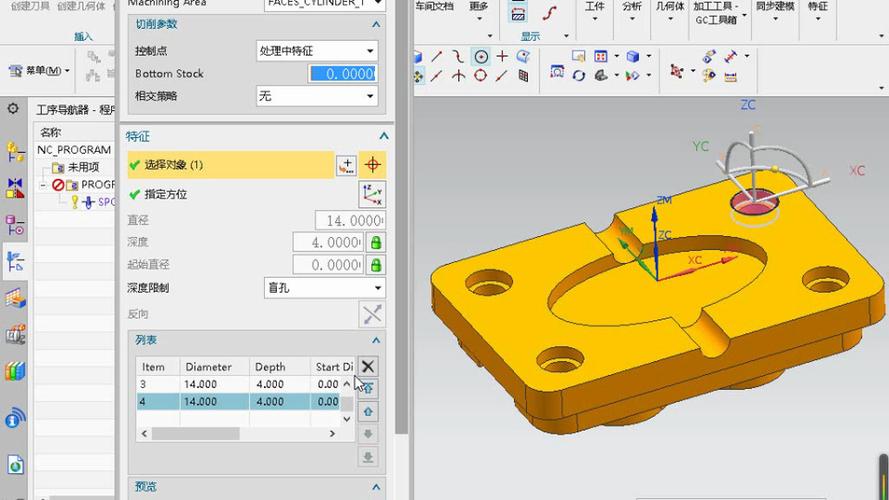Open the 相交策略 dropdown
This screenshot has height=500, width=889.
pos(317,96)
